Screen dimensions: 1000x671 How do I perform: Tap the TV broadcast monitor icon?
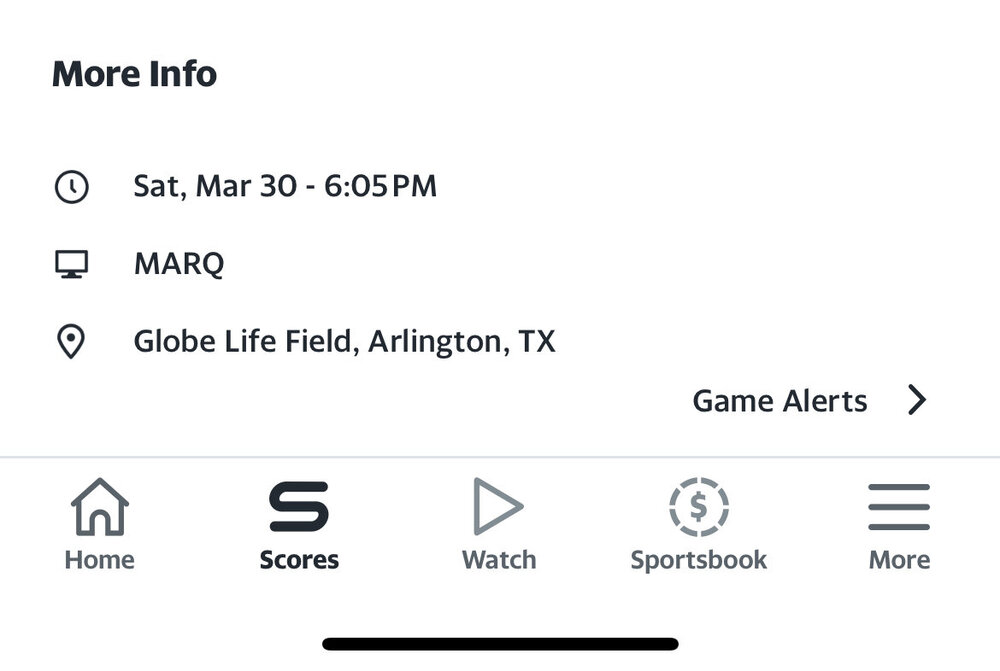click(x=71, y=264)
